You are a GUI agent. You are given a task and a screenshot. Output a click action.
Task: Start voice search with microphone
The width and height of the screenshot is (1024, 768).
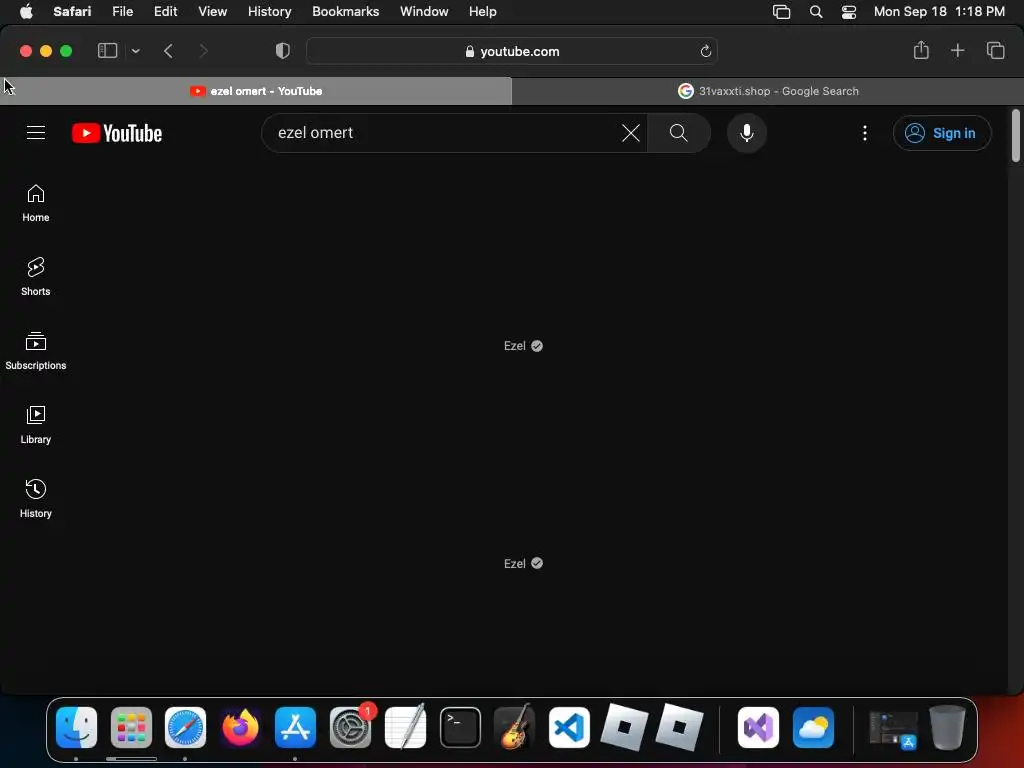746,133
